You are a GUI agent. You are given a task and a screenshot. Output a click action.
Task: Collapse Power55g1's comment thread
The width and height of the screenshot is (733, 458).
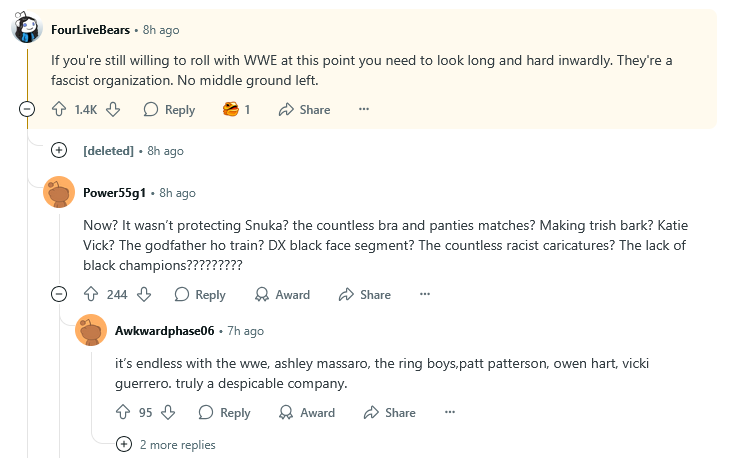(59, 294)
